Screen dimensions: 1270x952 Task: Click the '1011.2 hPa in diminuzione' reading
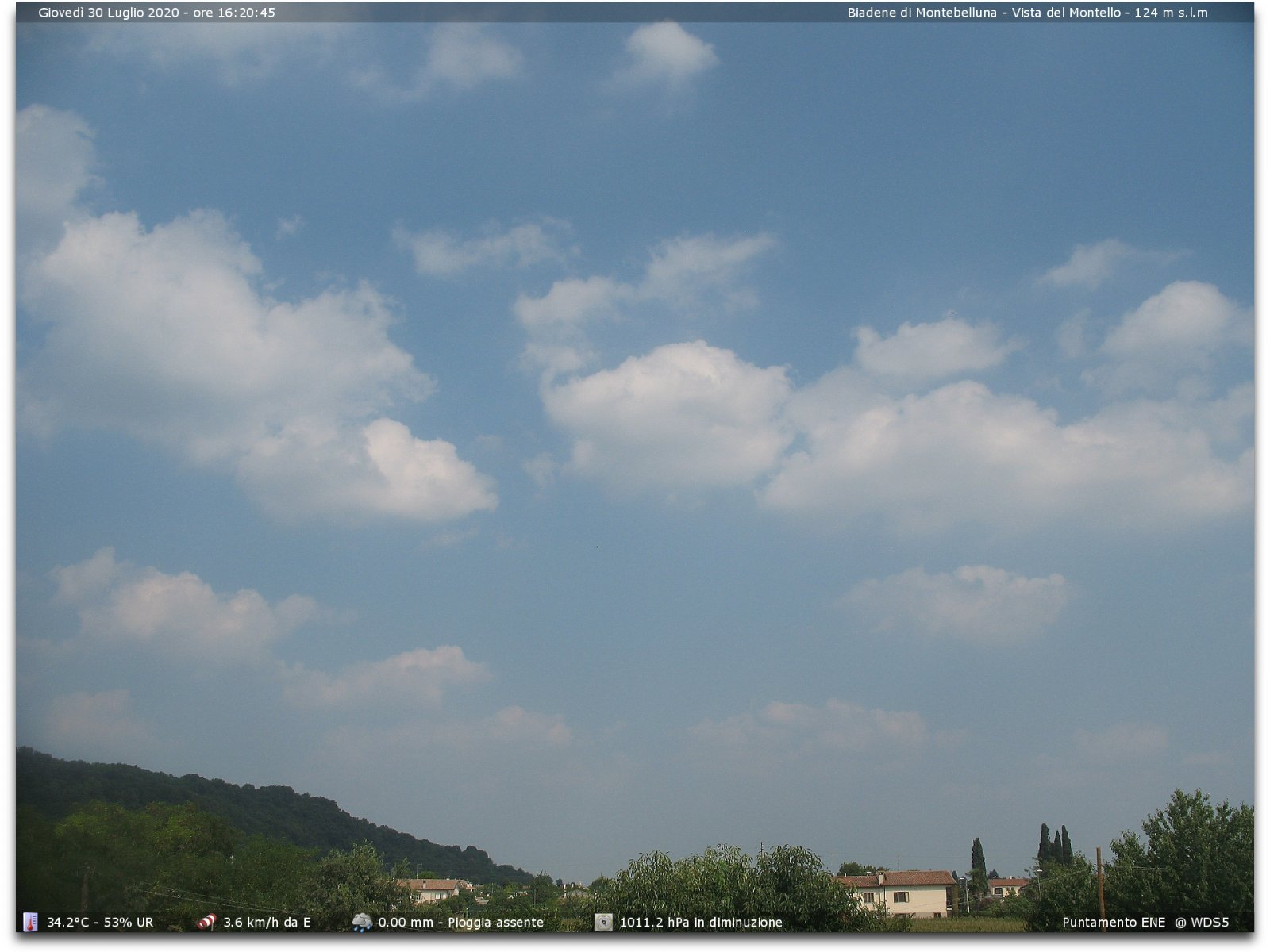701,923
